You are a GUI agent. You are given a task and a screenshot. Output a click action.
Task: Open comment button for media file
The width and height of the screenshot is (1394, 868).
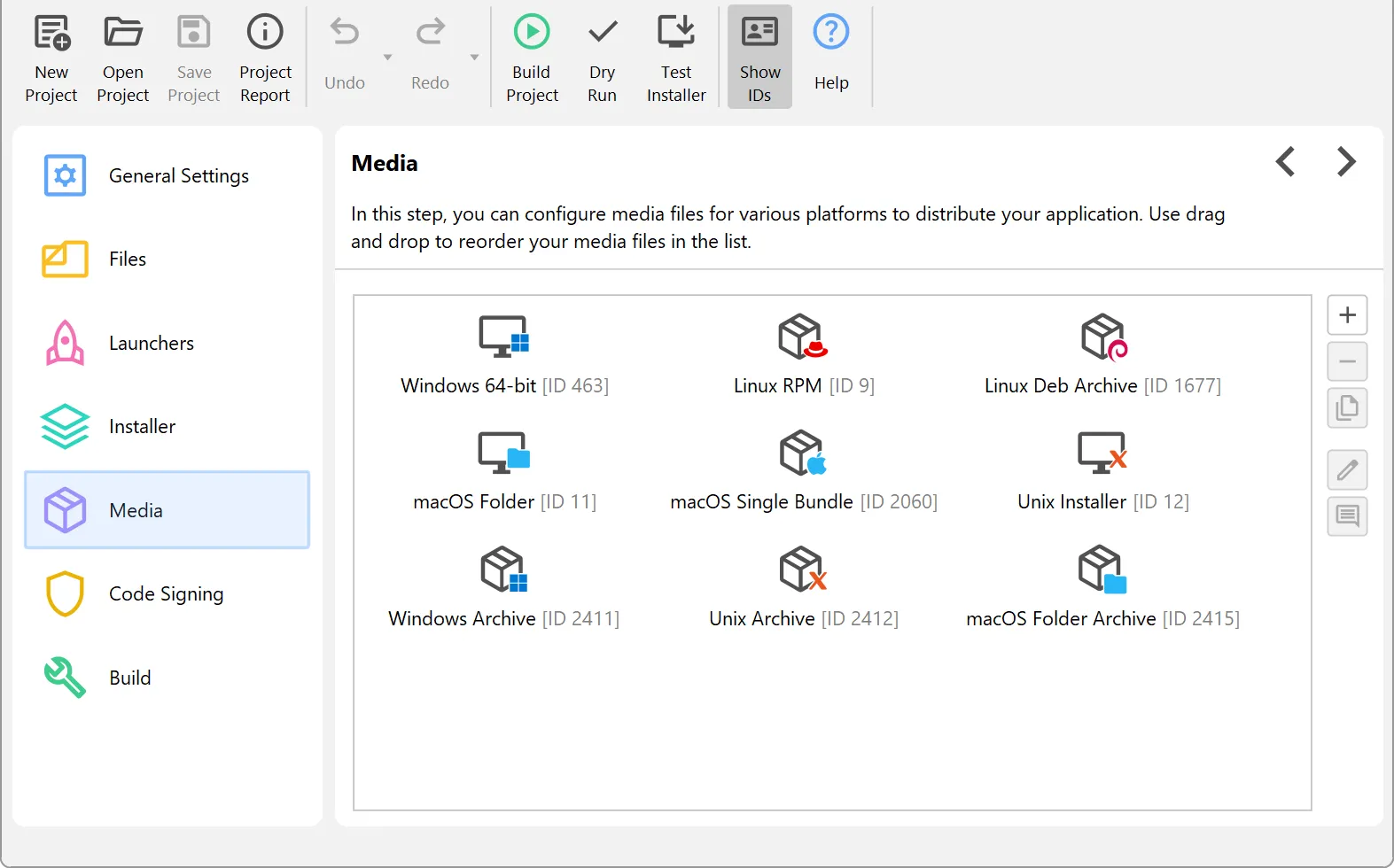(1347, 516)
